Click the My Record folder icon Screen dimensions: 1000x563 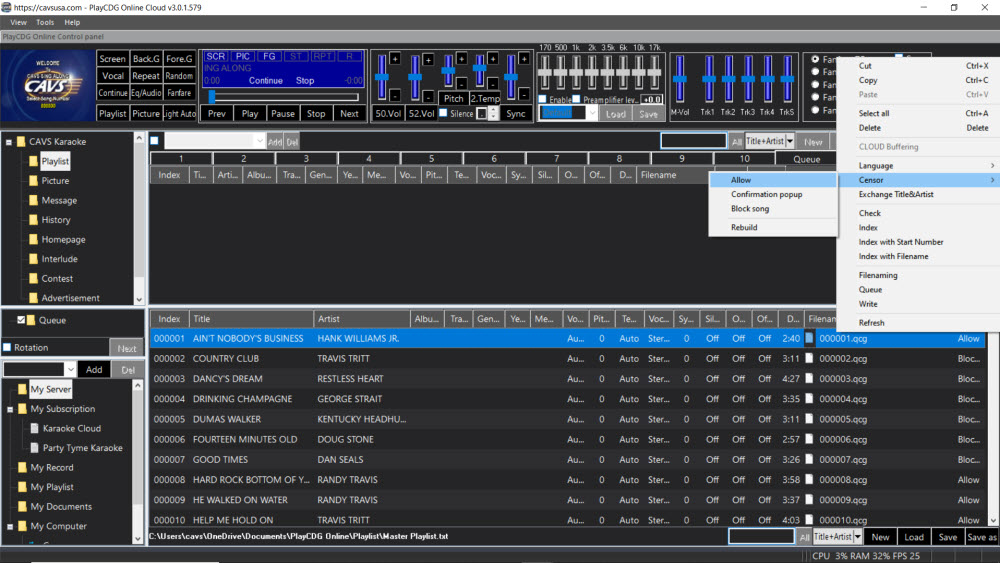22,467
